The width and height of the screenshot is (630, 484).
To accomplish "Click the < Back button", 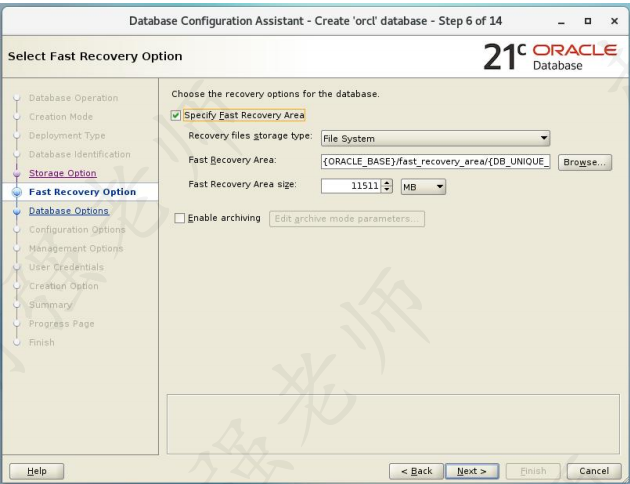I will pyautogui.click(x=416, y=471).
